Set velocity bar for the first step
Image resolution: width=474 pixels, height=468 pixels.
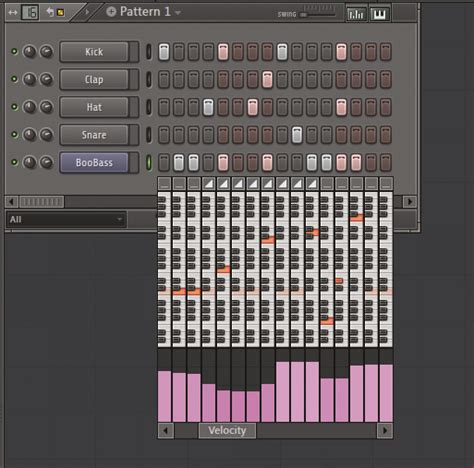[164, 396]
